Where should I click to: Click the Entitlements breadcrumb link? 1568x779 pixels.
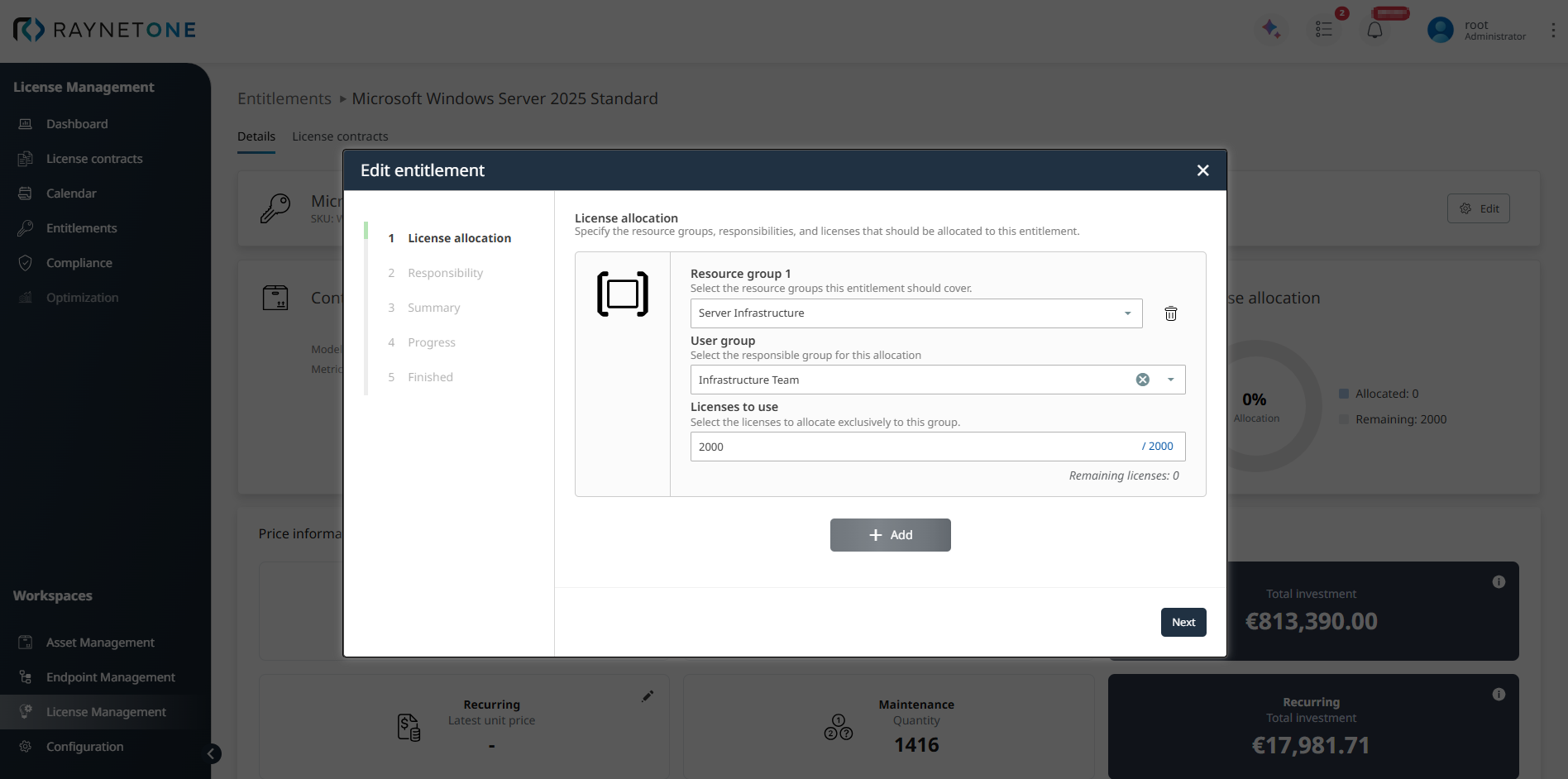coord(284,98)
